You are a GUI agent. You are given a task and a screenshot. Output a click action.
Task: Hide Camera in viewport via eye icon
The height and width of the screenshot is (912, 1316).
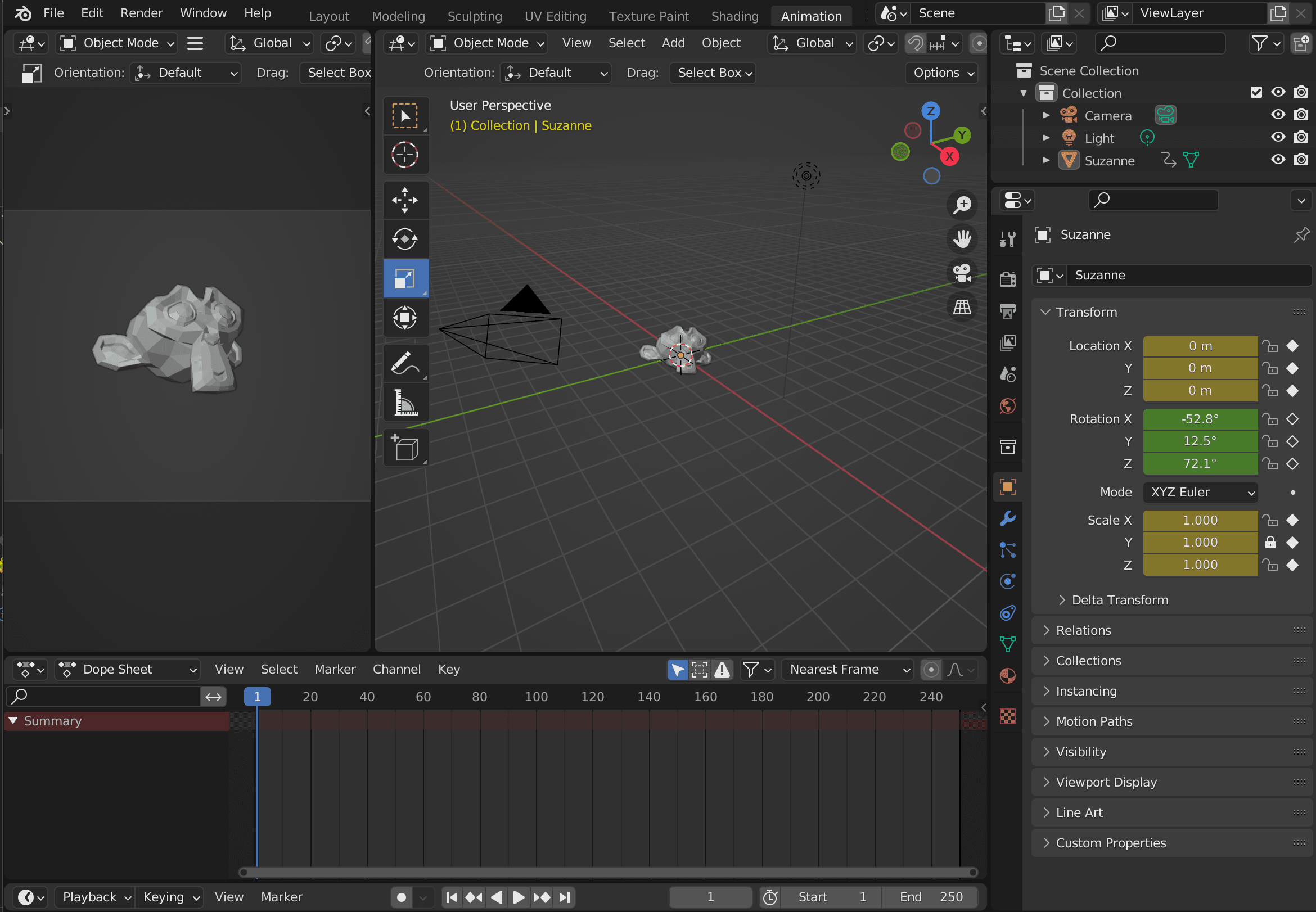click(x=1278, y=115)
